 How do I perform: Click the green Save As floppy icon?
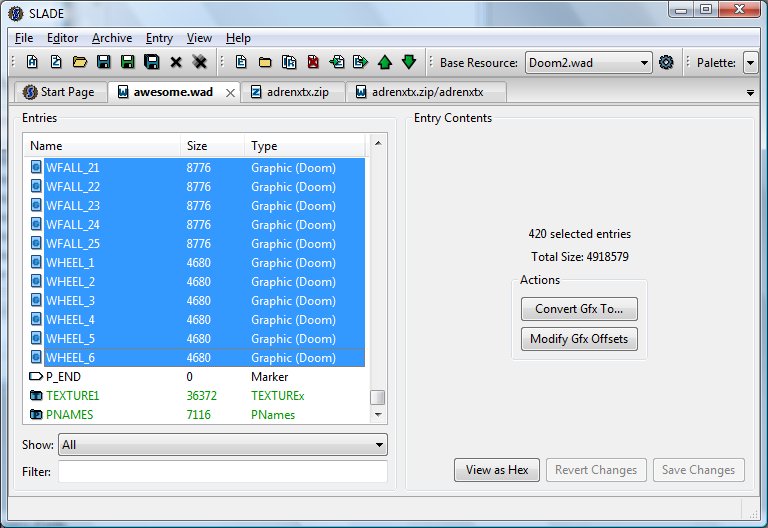(x=127, y=62)
